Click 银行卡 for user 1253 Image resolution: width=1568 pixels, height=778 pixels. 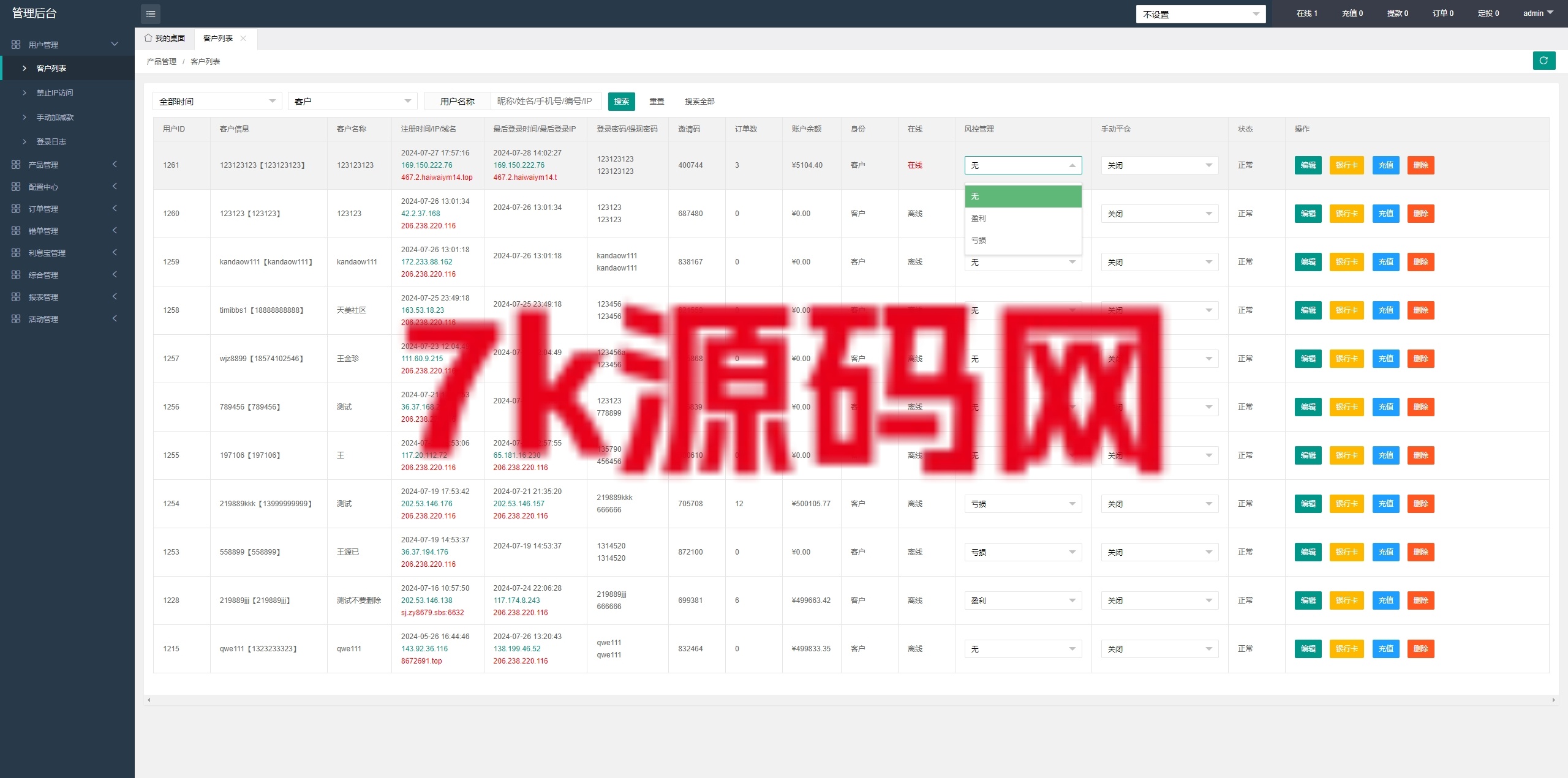1347,552
